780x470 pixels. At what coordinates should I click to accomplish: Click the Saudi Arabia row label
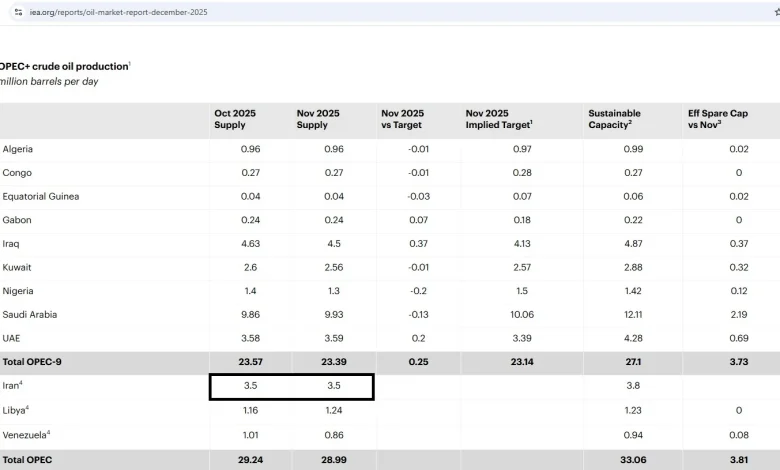(31, 314)
